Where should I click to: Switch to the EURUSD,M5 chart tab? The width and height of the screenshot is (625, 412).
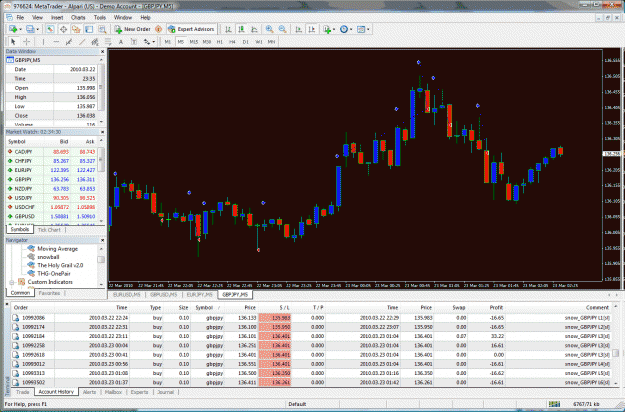(x=126, y=295)
